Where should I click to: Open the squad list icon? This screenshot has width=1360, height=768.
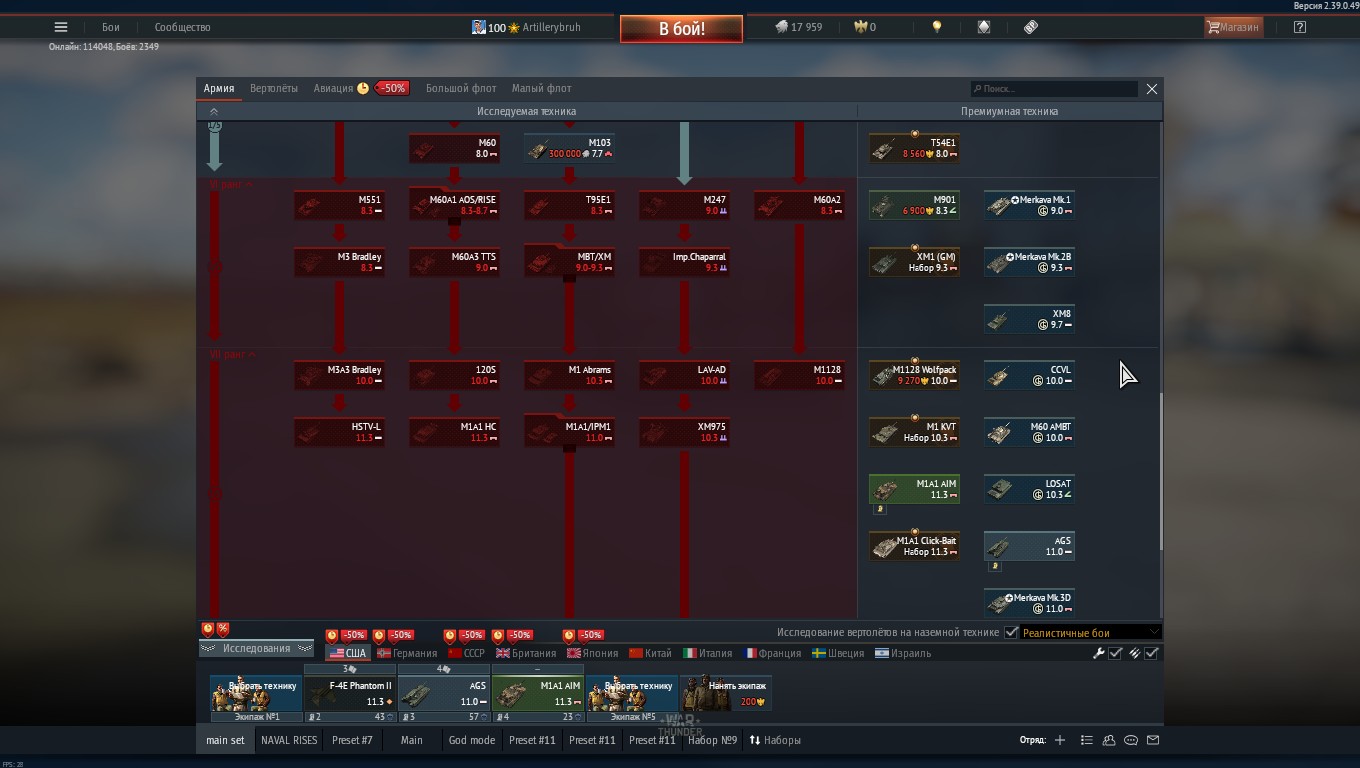(1087, 740)
